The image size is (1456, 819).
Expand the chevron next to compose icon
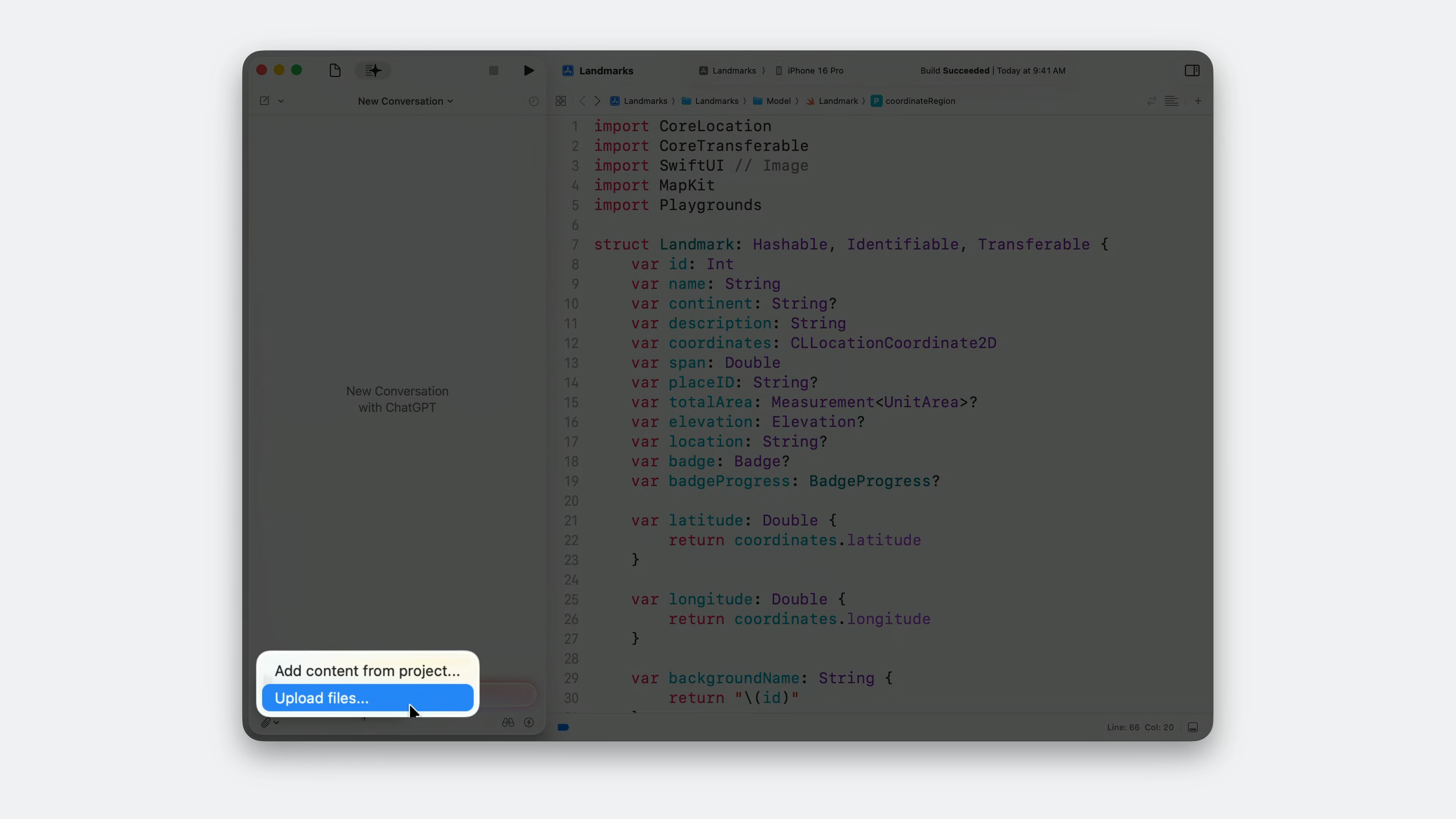[x=281, y=101]
